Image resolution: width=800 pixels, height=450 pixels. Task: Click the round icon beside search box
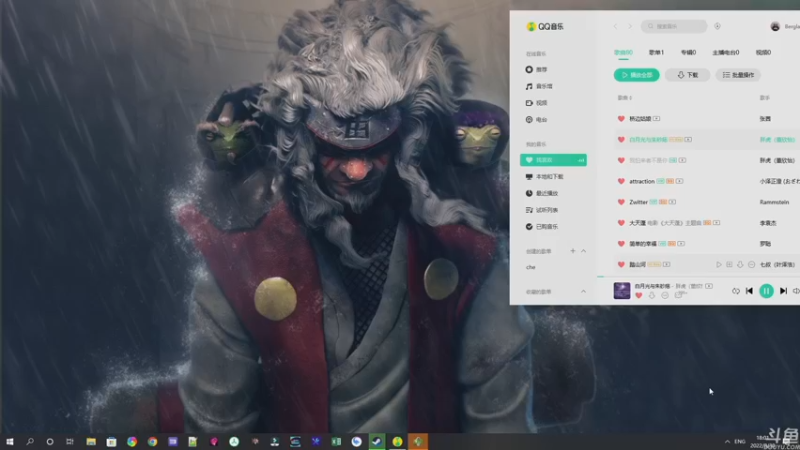pos(717,26)
